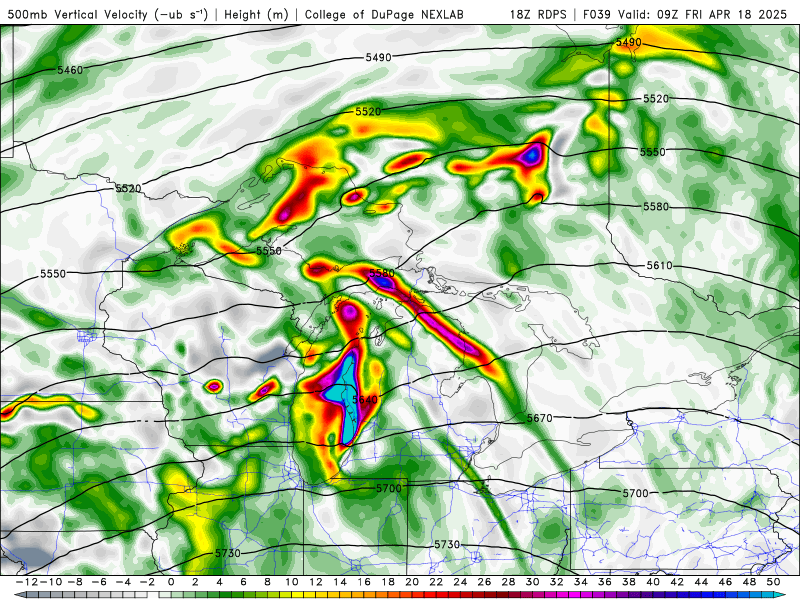
Task: Click the 14 value on the color scale
Action: 340,582
